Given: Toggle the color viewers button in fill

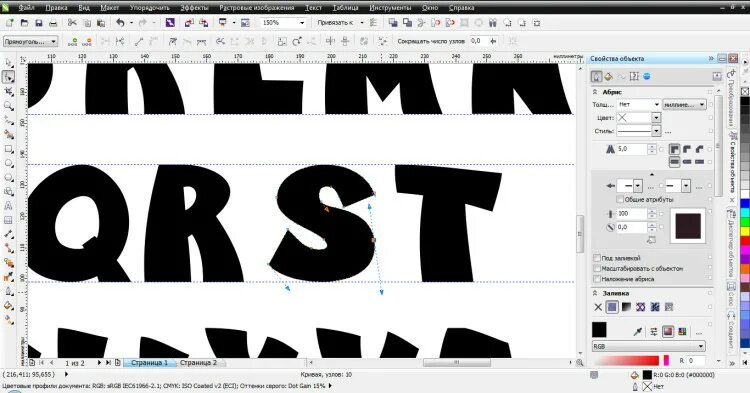Looking at the screenshot, I should pos(668,331).
